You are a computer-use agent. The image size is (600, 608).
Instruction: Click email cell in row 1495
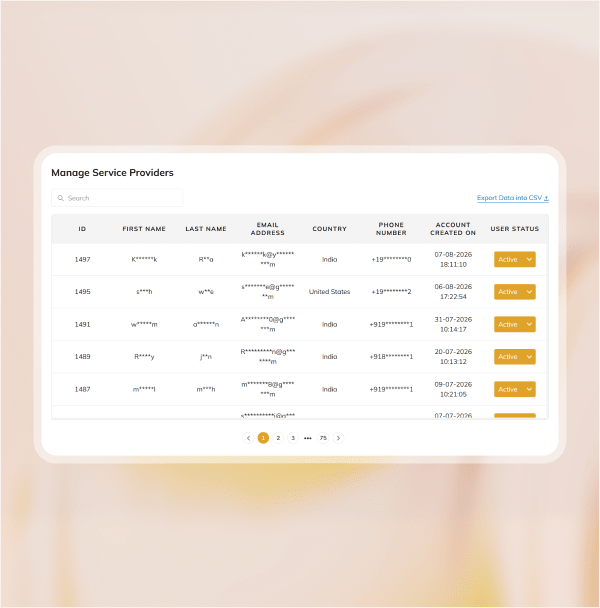pyautogui.click(x=268, y=292)
